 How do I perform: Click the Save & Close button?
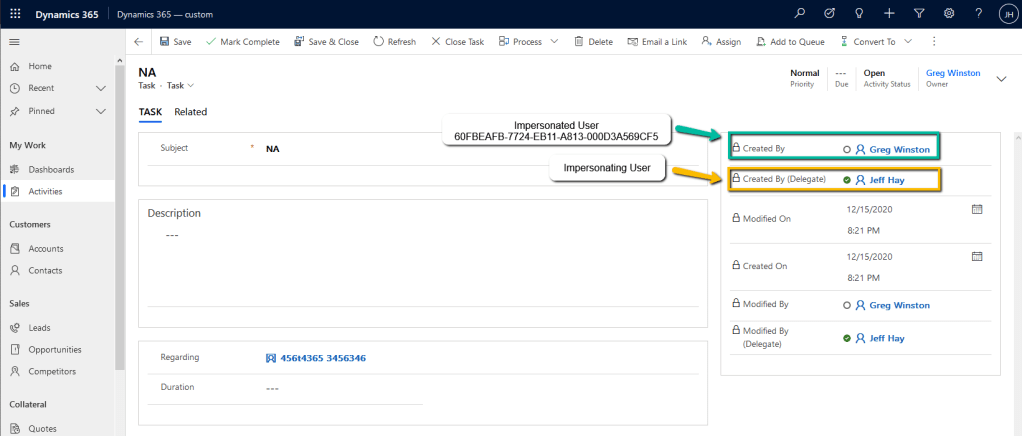[326, 42]
